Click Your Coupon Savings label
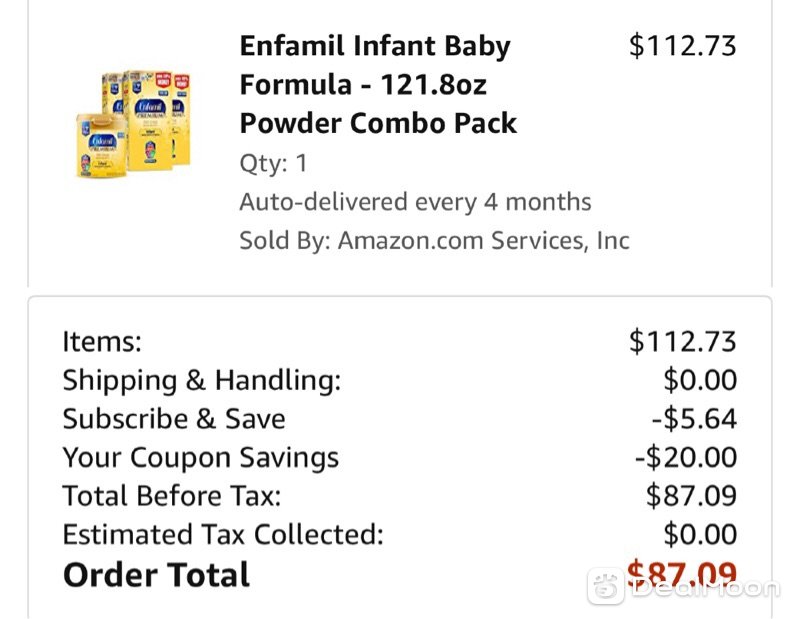This screenshot has height=619, width=800. coord(201,458)
